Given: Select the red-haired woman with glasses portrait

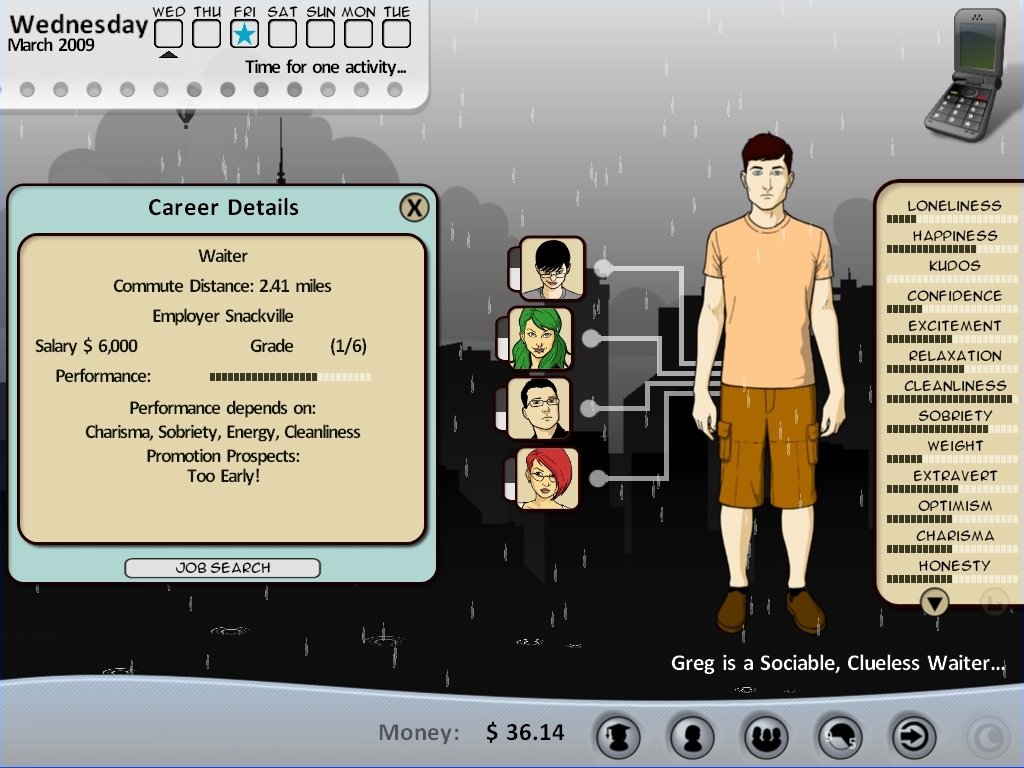Looking at the screenshot, I should pyautogui.click(x=548, y=478).
